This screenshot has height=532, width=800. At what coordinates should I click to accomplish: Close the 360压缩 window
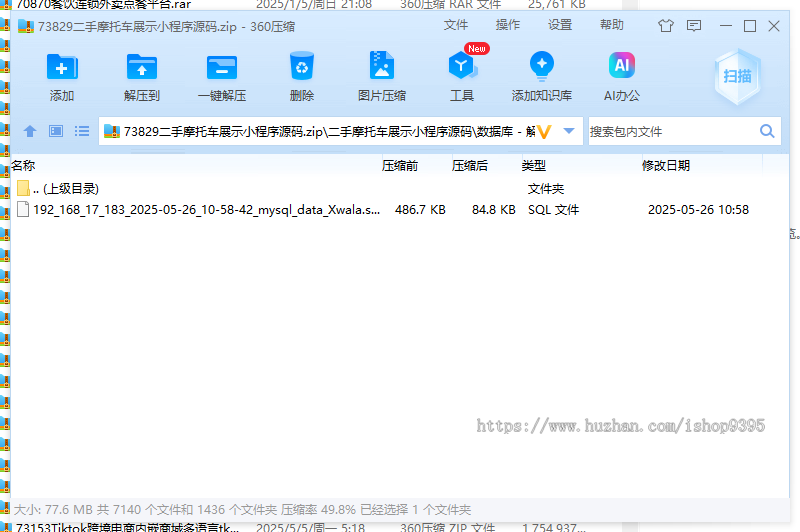773,26
